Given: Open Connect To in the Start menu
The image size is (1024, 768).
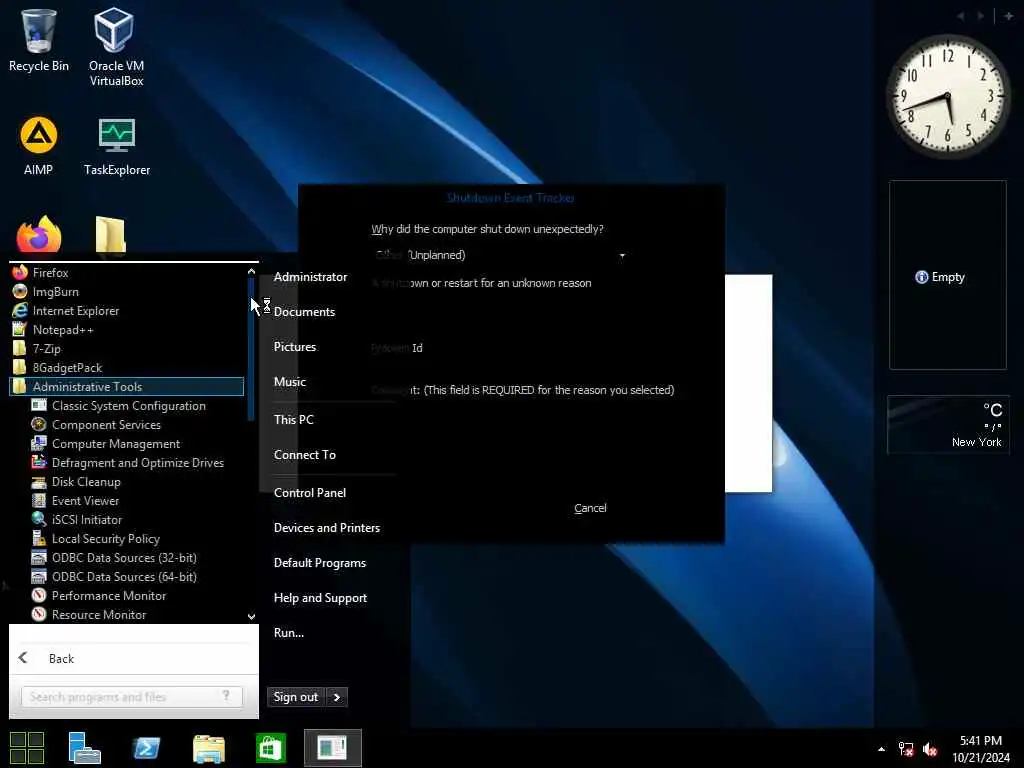Looking at the screenshot, I should [304, 455].
